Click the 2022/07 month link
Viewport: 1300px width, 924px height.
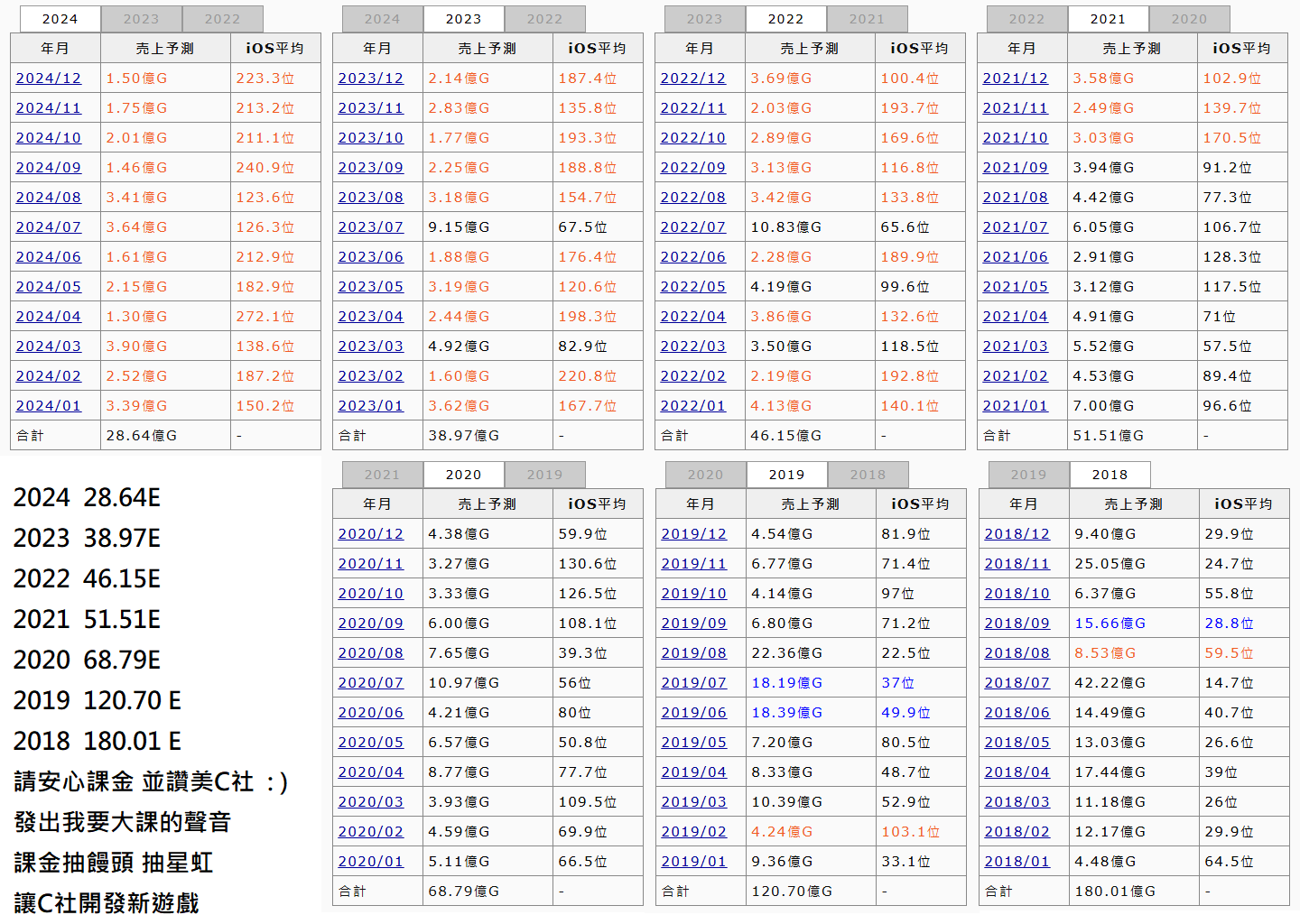point(693,227)
